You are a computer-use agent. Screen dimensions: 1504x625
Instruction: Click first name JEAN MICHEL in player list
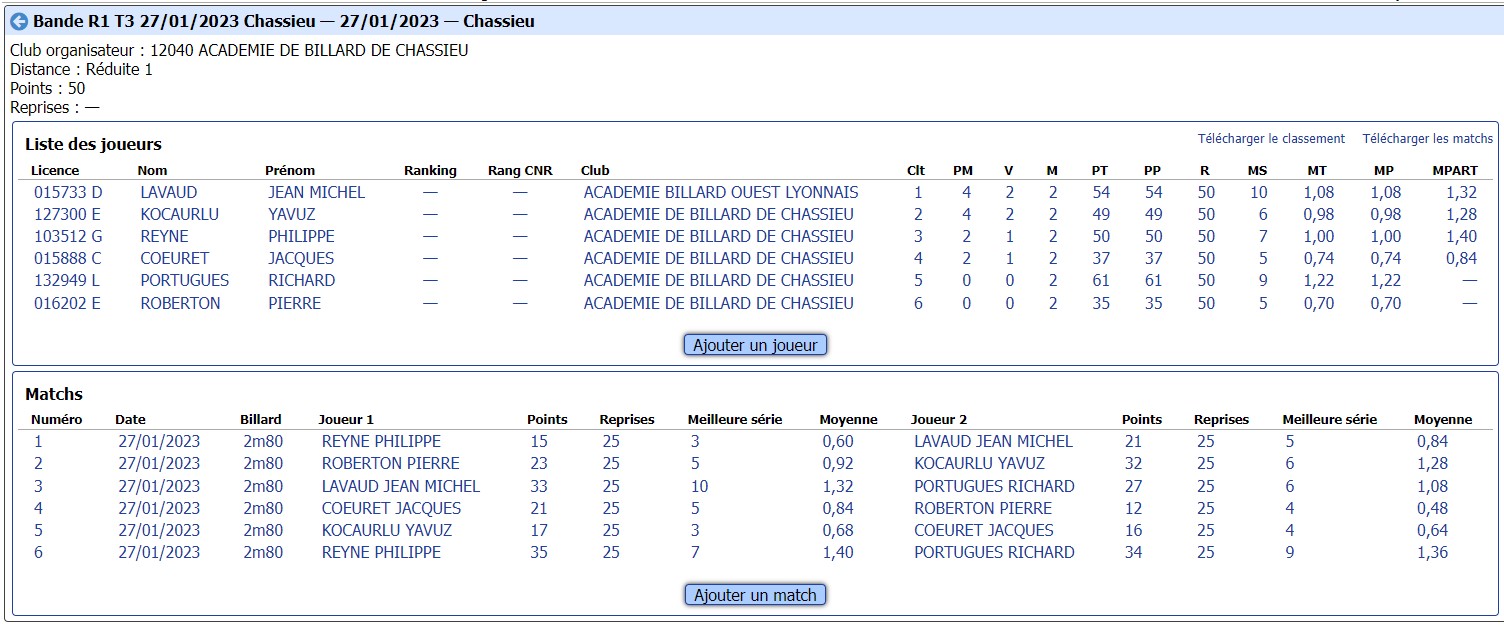pos(317,192)
